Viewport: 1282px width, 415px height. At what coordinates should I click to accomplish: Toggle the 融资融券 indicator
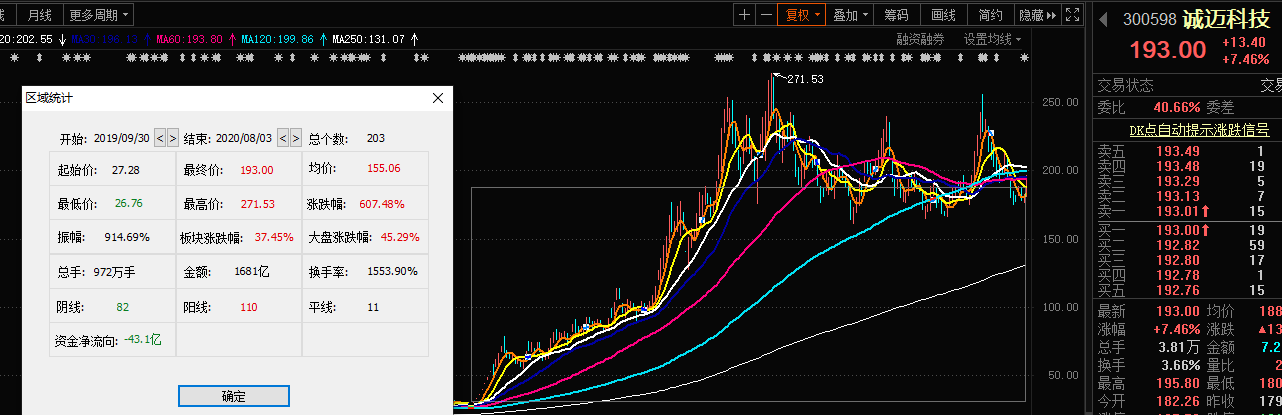point(920,39)
